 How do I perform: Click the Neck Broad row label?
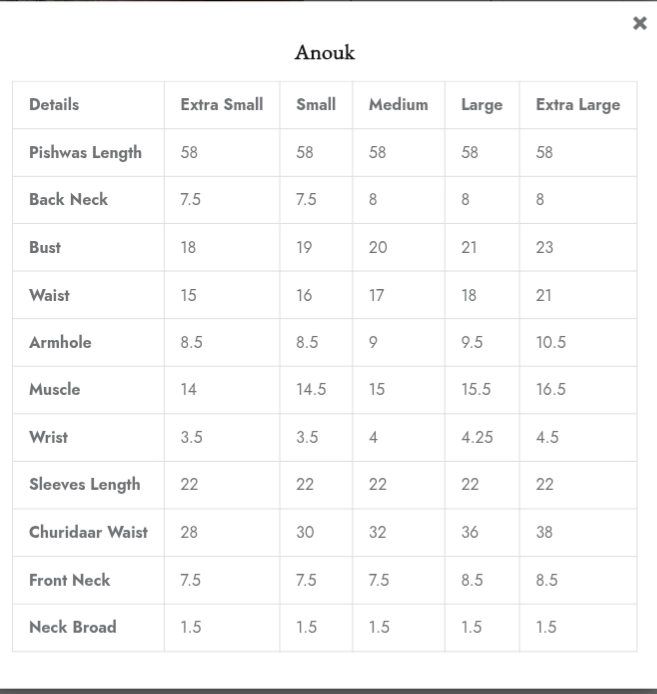click(72, 627)
